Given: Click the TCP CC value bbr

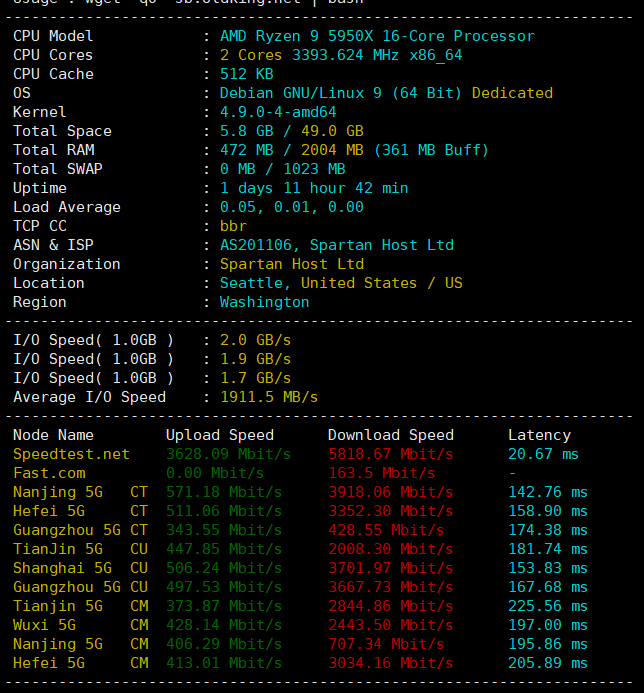Looking at the screenshot, I should point(233,226).
